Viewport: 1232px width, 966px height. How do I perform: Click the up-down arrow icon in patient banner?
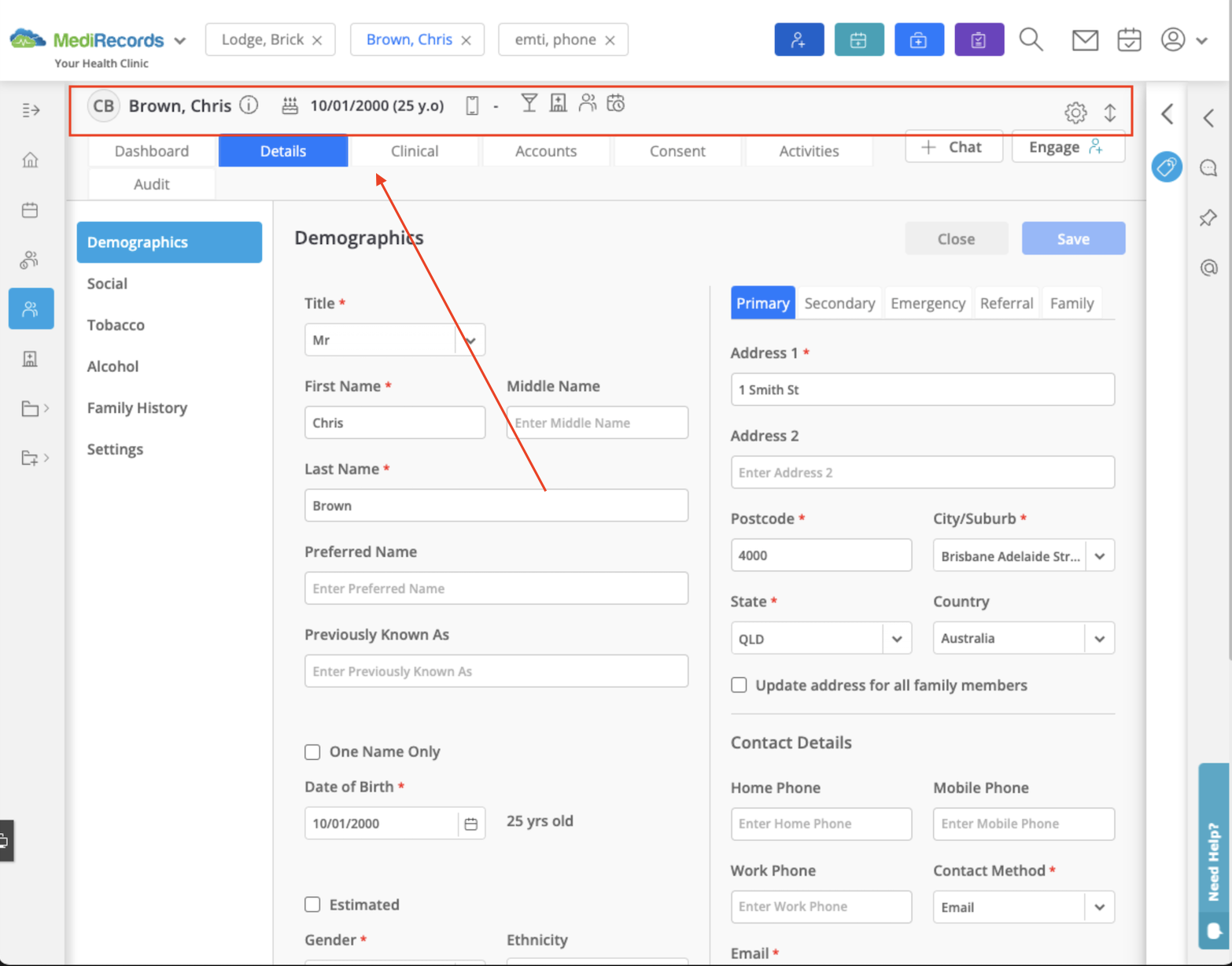click(1109, 112)
